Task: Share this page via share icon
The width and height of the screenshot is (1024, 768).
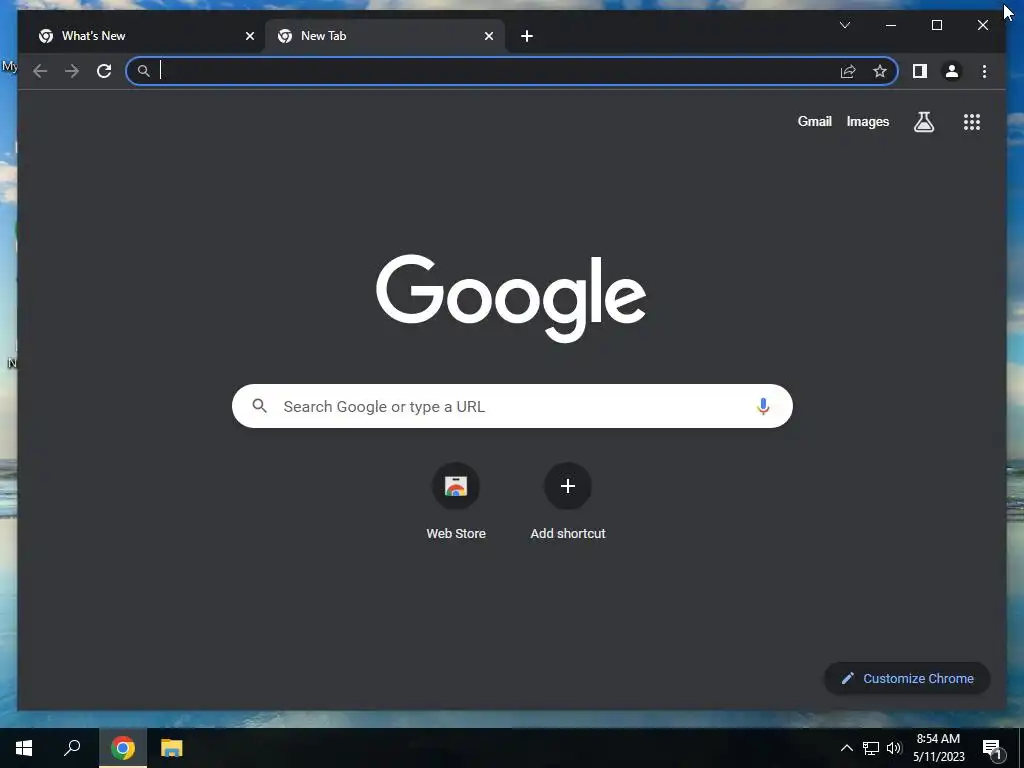Action: [848, 71]
